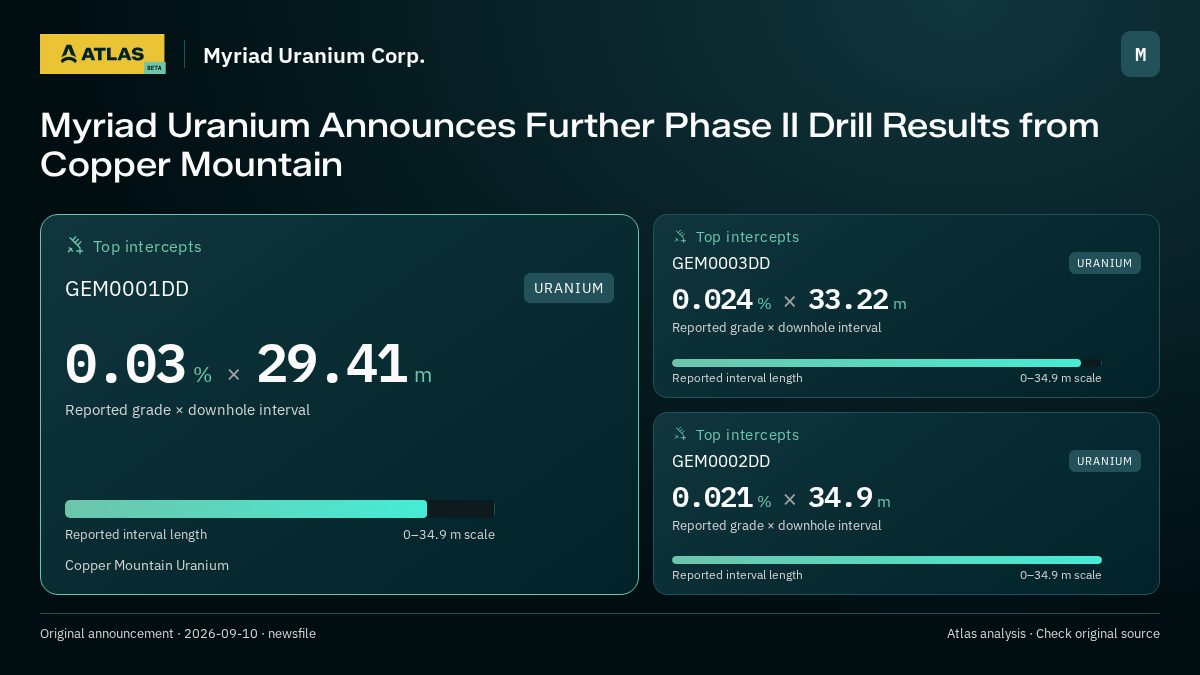
Task: Click Reported grade × downhole interval under GEM0001DD
Action: pyautogui.click(x=187, y=410)
